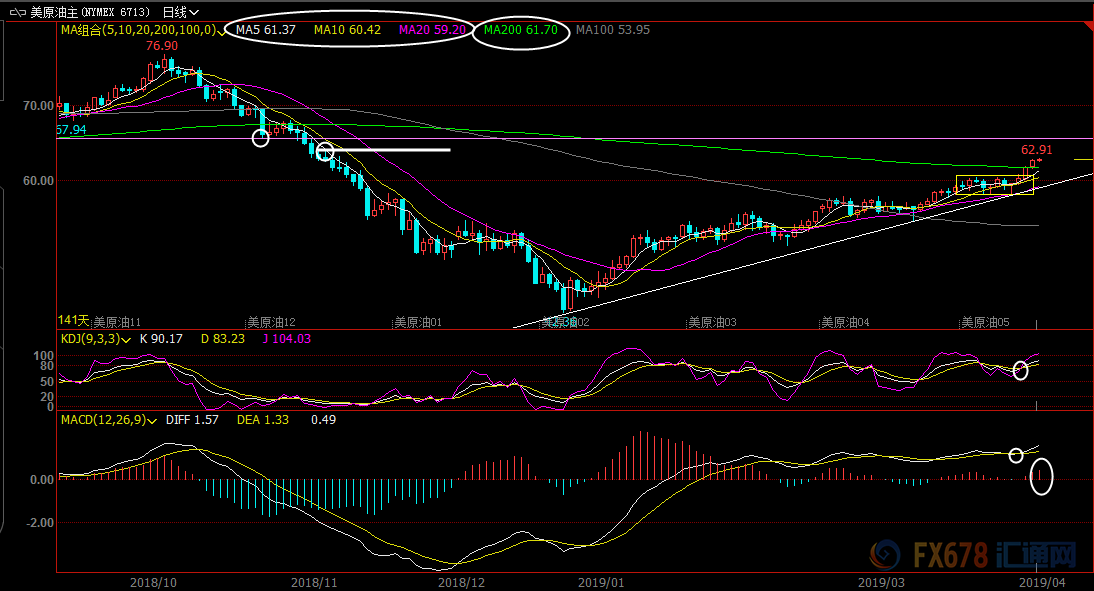Click the 62.91 latest high label
Viewport: 1094px width, 591px height.
point(1036,150)
